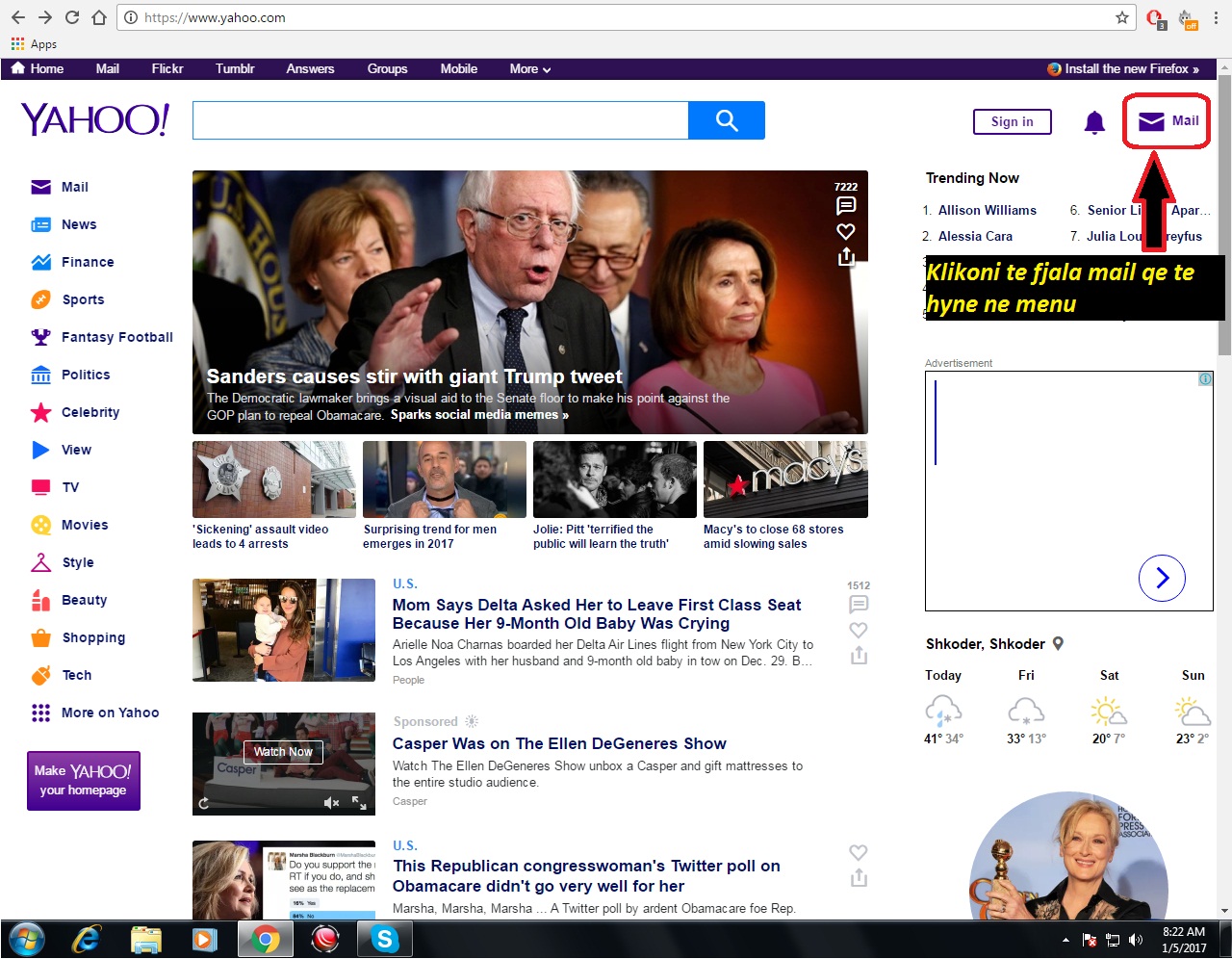The image size is (1232, 959).
Task: Open the Apps shortcut in bookmarks bar
Action: pos(34,44)
